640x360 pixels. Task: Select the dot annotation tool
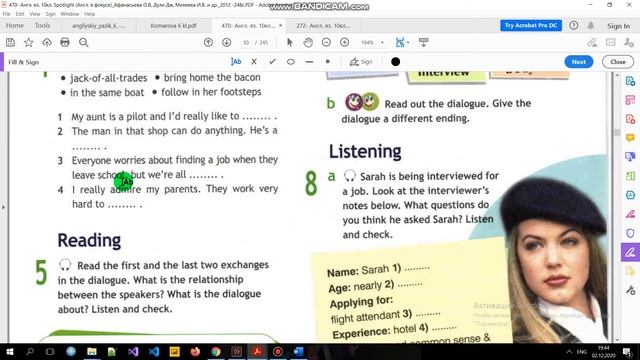tap(327, 62)
